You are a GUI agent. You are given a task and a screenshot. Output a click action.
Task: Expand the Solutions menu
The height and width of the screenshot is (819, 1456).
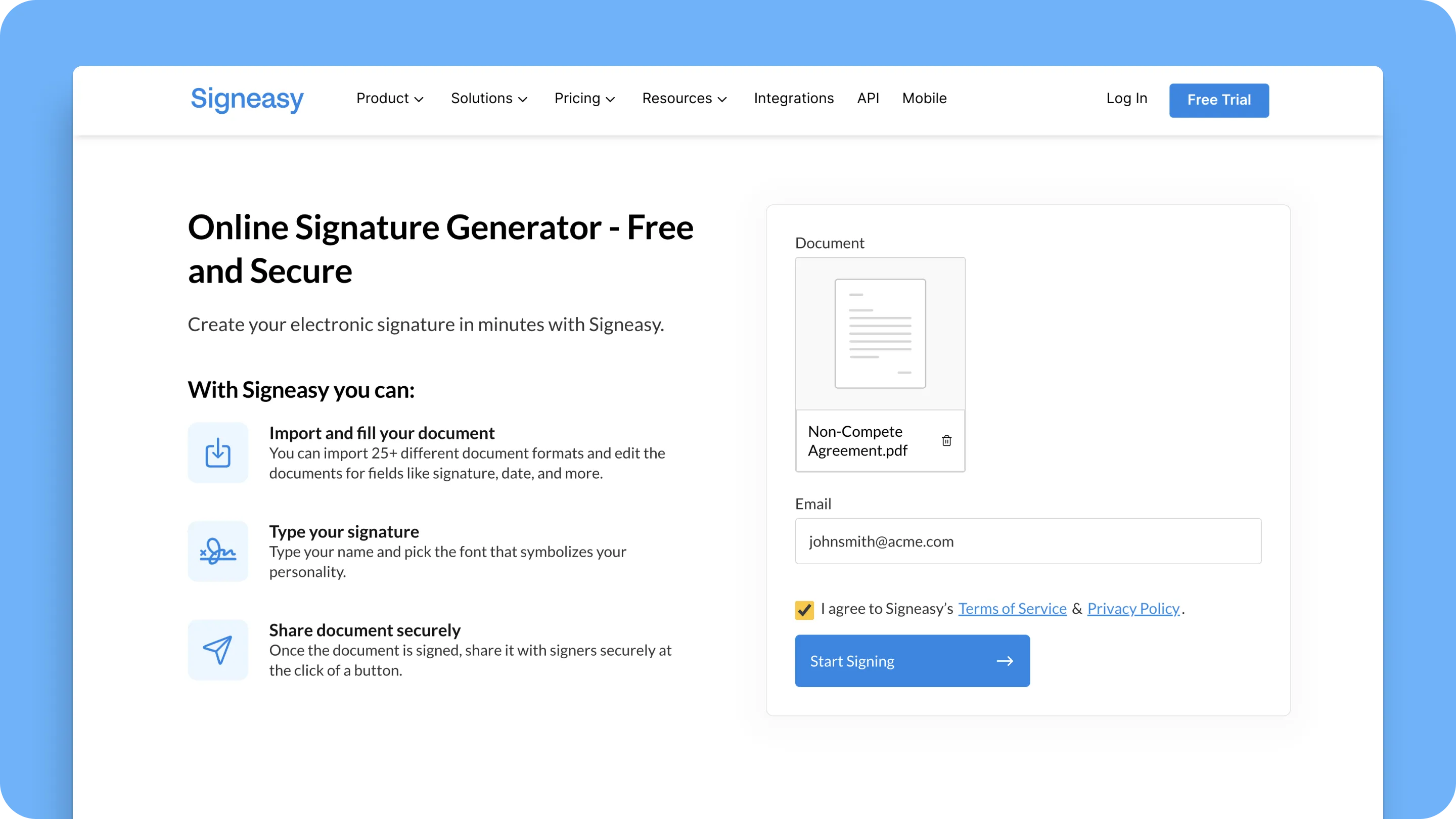tap(489, 99)
